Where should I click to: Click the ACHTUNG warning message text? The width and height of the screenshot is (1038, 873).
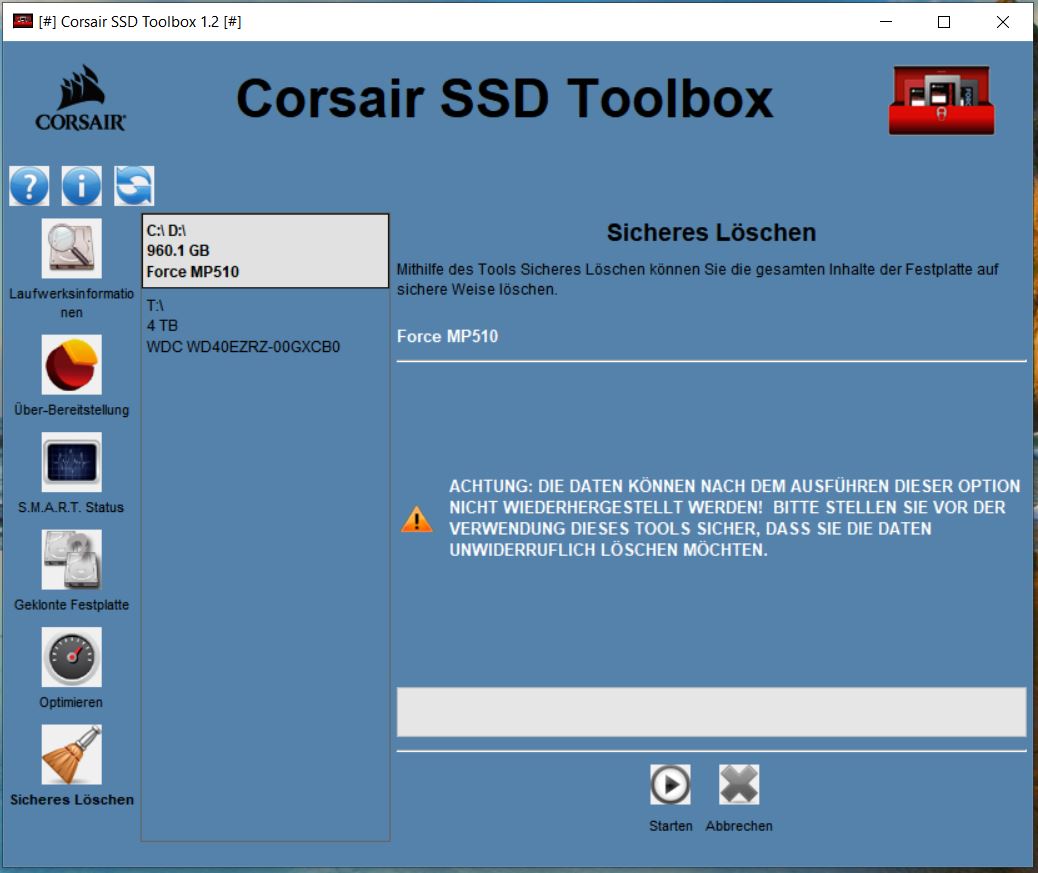coord(735,518)
